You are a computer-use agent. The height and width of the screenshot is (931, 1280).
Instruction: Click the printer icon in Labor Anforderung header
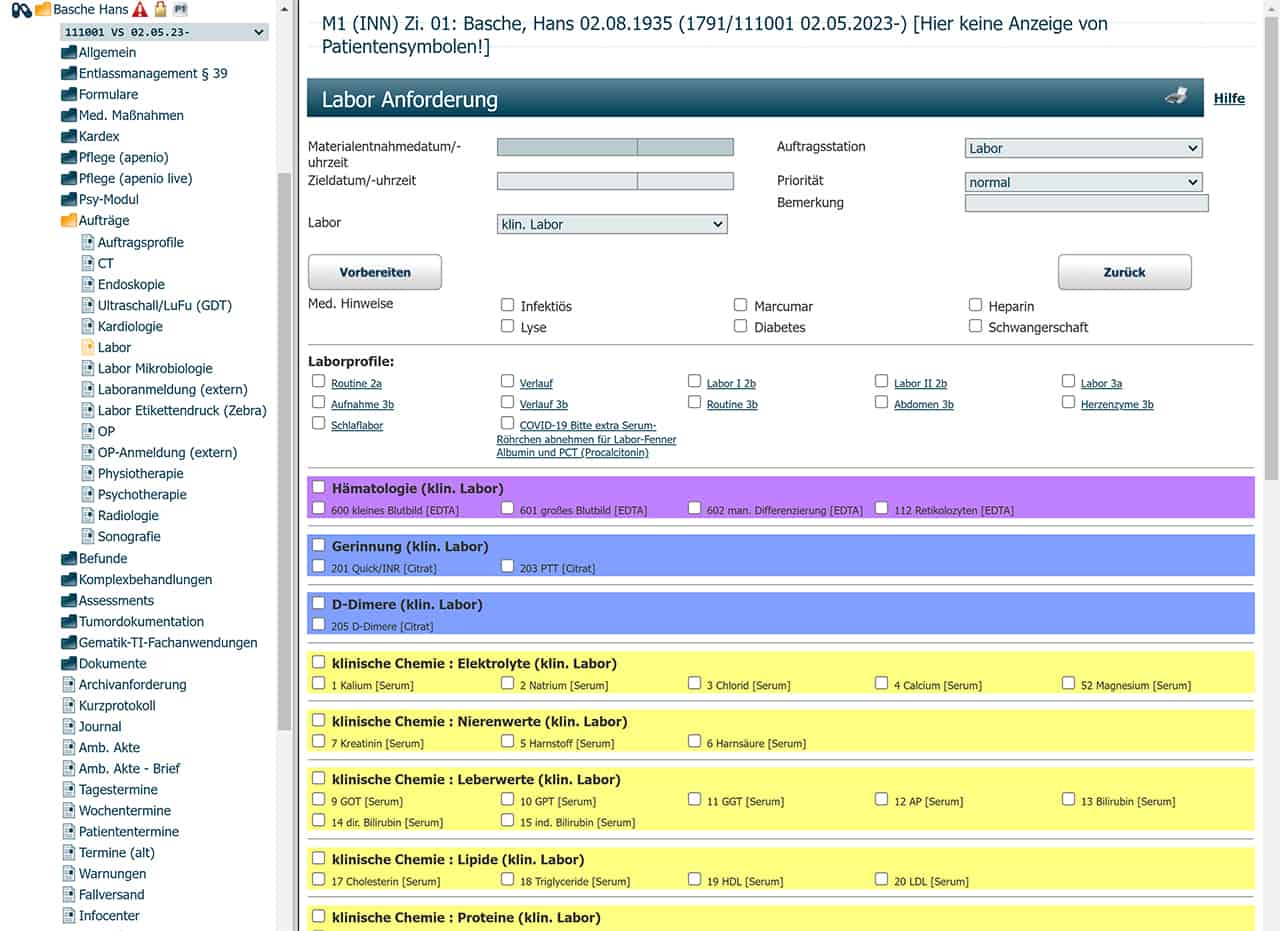click(x=1176, y=97)
